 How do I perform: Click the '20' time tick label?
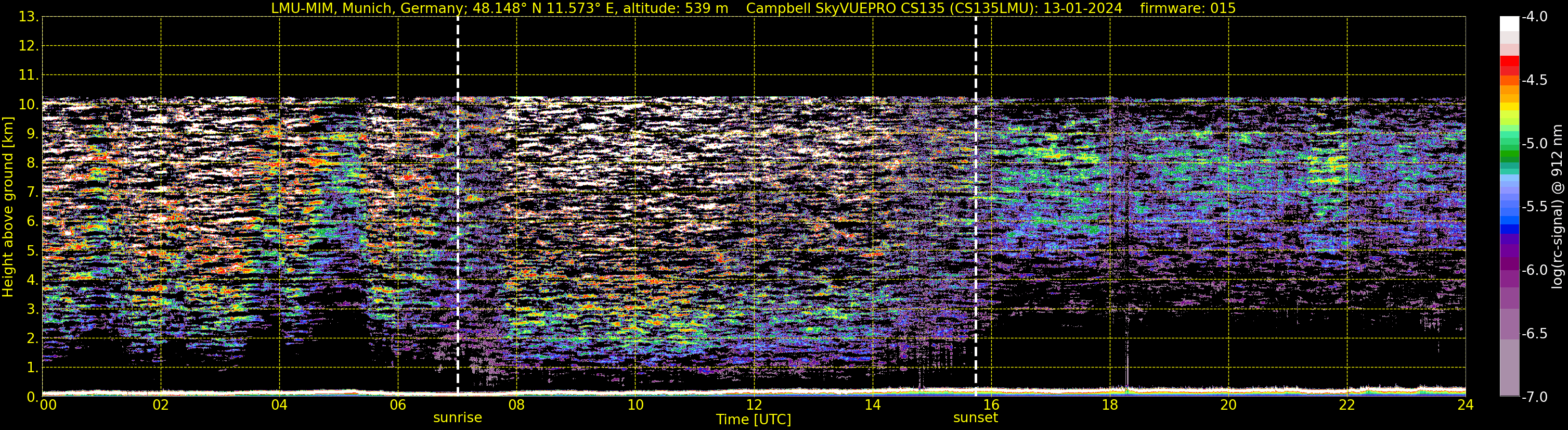click(1229, 405)
